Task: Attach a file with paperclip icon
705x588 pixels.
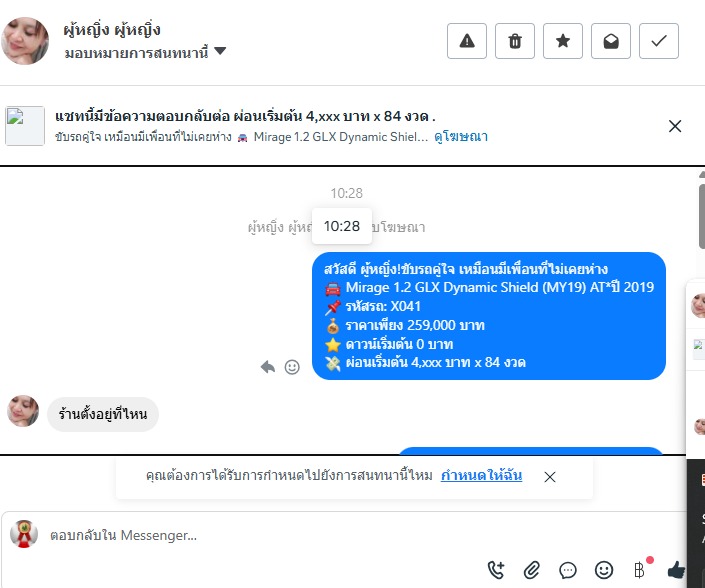Action: point(532,570)
